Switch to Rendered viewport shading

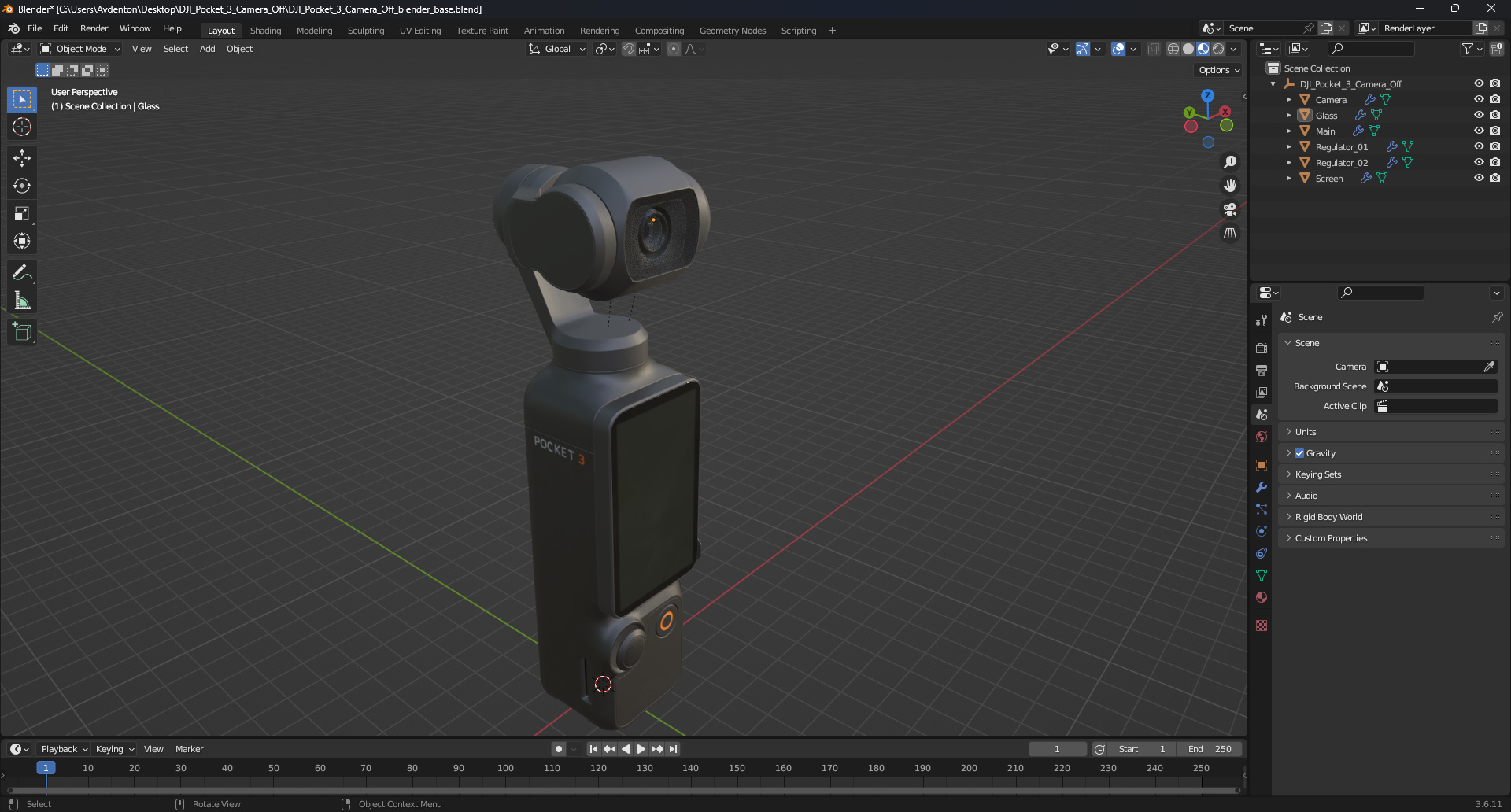(1218, 49)
